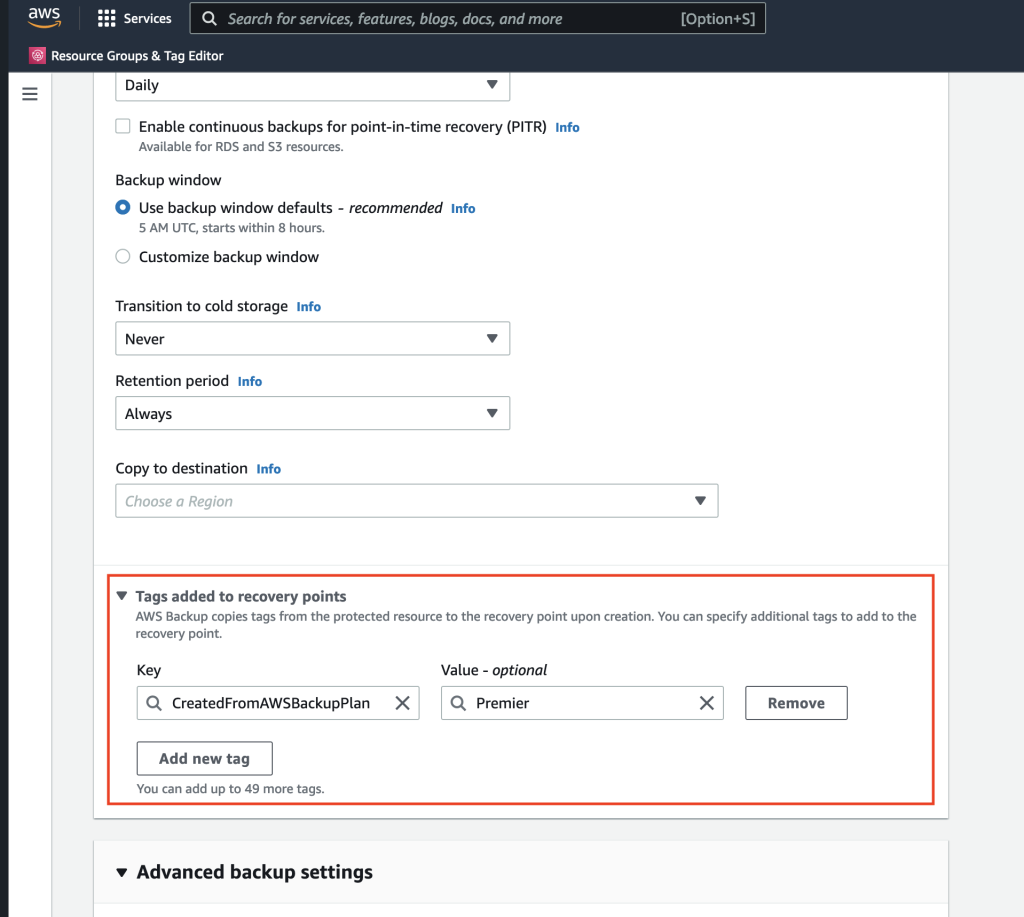Remove the CreatedFromAWSBackupPlan tag
The width and height of the screenshot is (1024, 917).
click(x=796, y=703)
